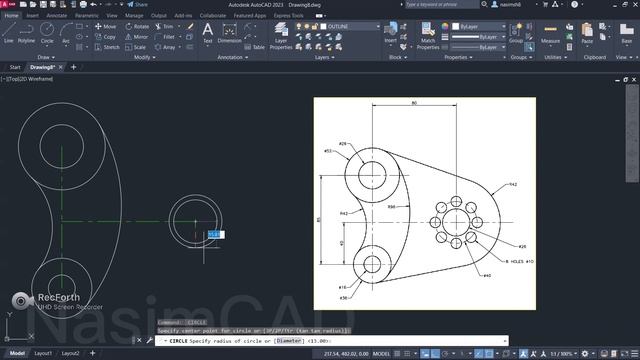Select the Polyline tool
Viewport: 640px width, 360px height.
[x=26, y=33]
